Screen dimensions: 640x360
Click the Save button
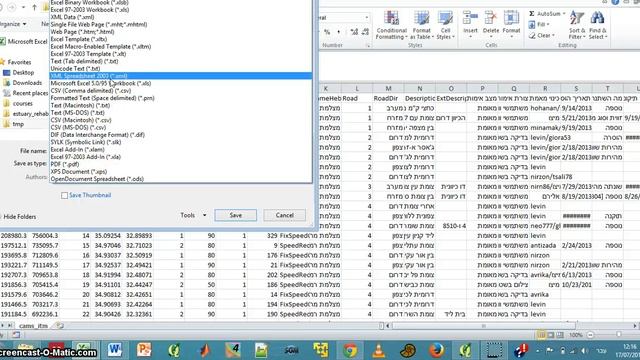click(236, 215)
